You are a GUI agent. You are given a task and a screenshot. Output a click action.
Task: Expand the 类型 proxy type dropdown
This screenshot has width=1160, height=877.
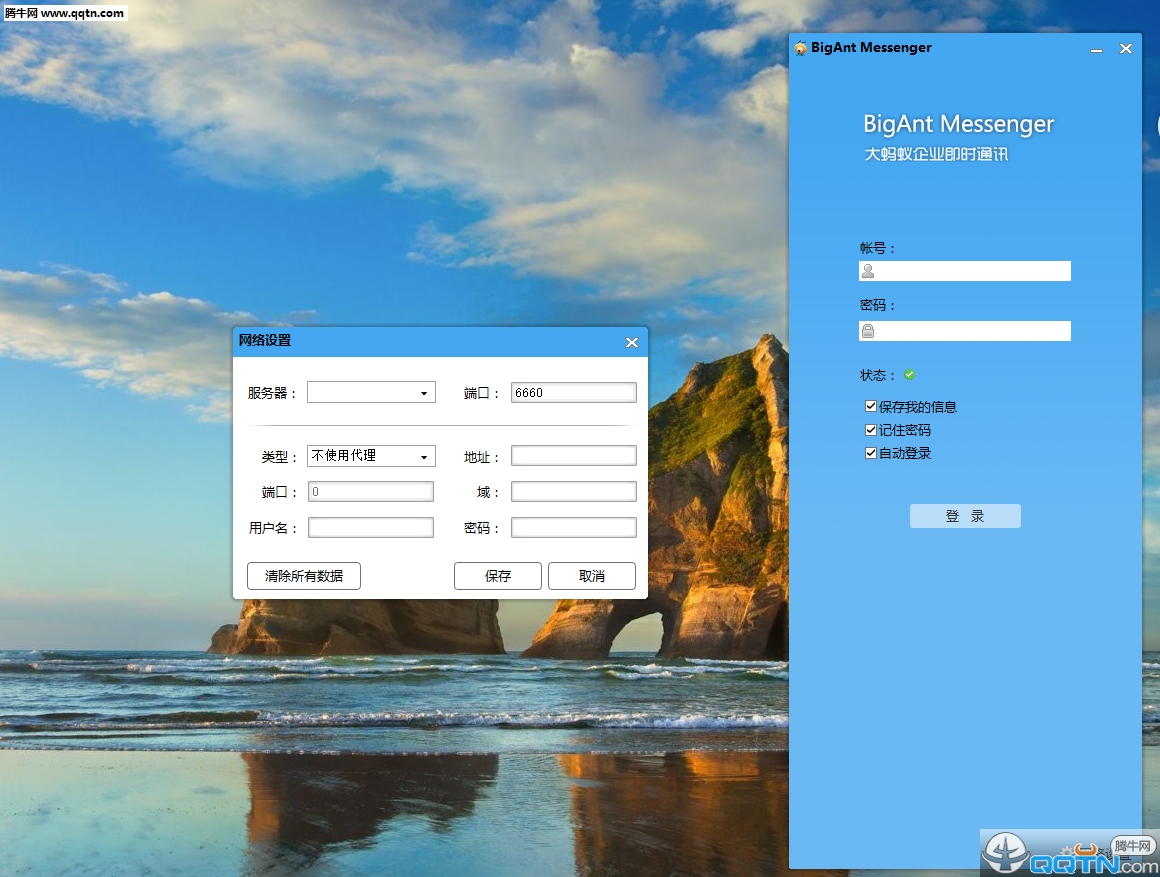tap(424, 457)
